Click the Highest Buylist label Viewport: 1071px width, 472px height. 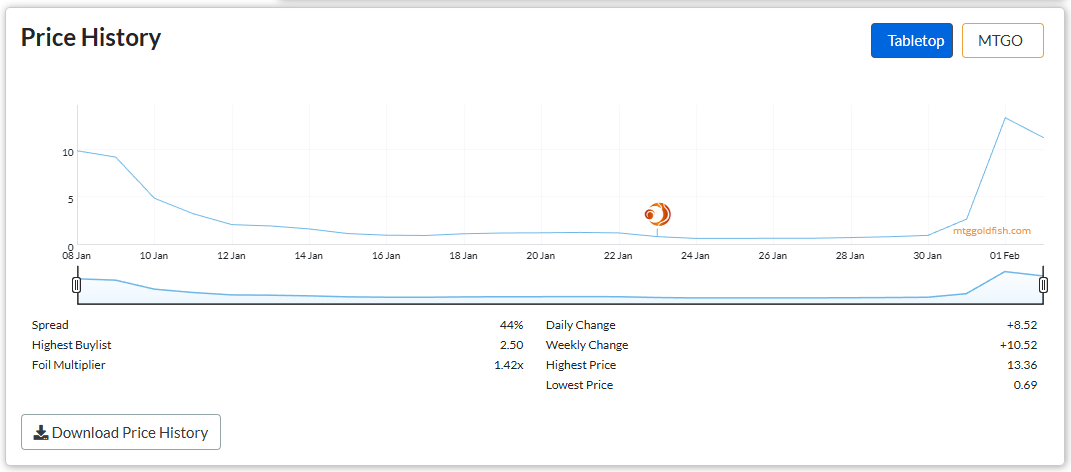[72, 345]
